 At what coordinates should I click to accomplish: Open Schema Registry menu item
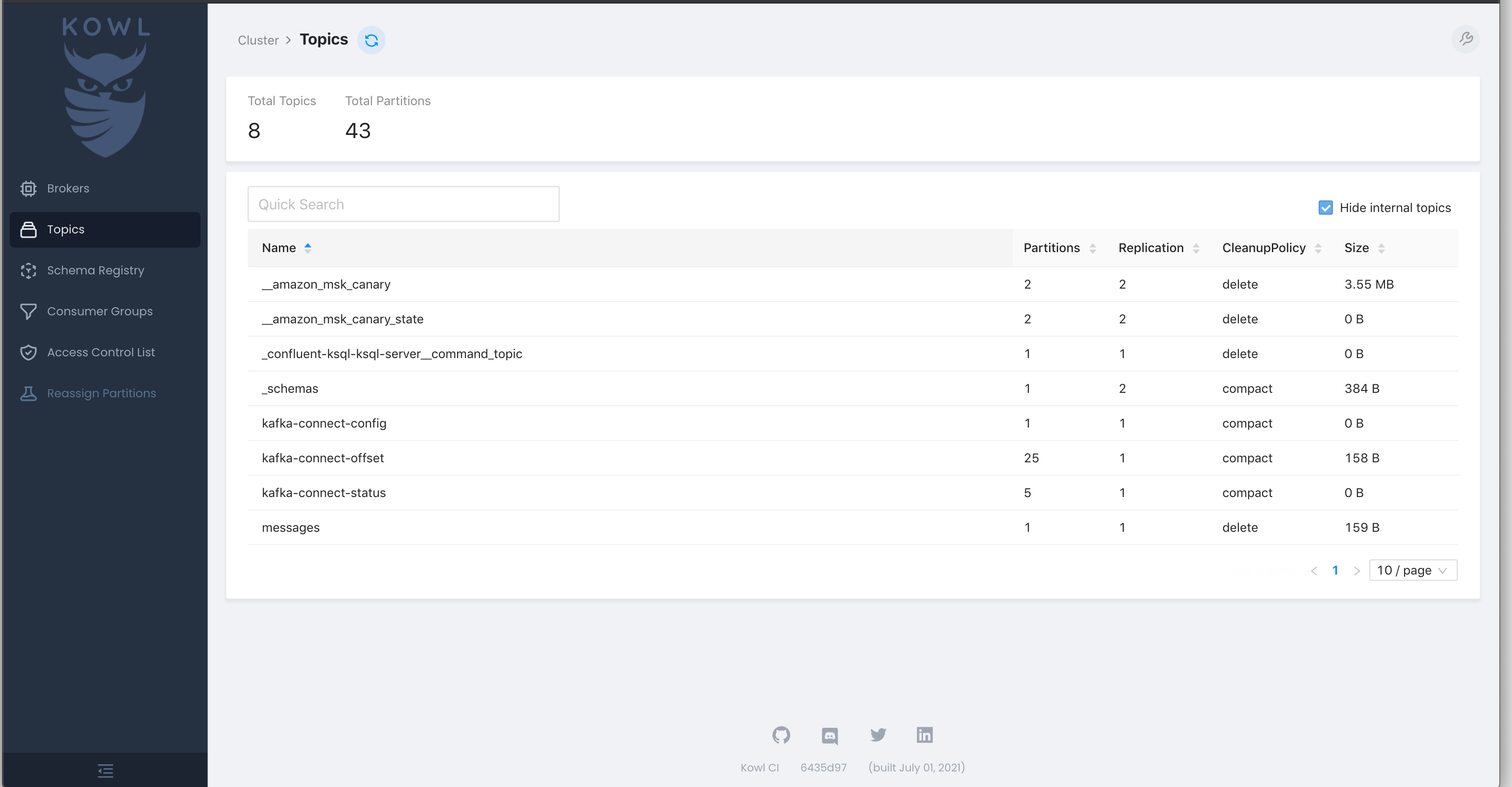tap(95, 270)
